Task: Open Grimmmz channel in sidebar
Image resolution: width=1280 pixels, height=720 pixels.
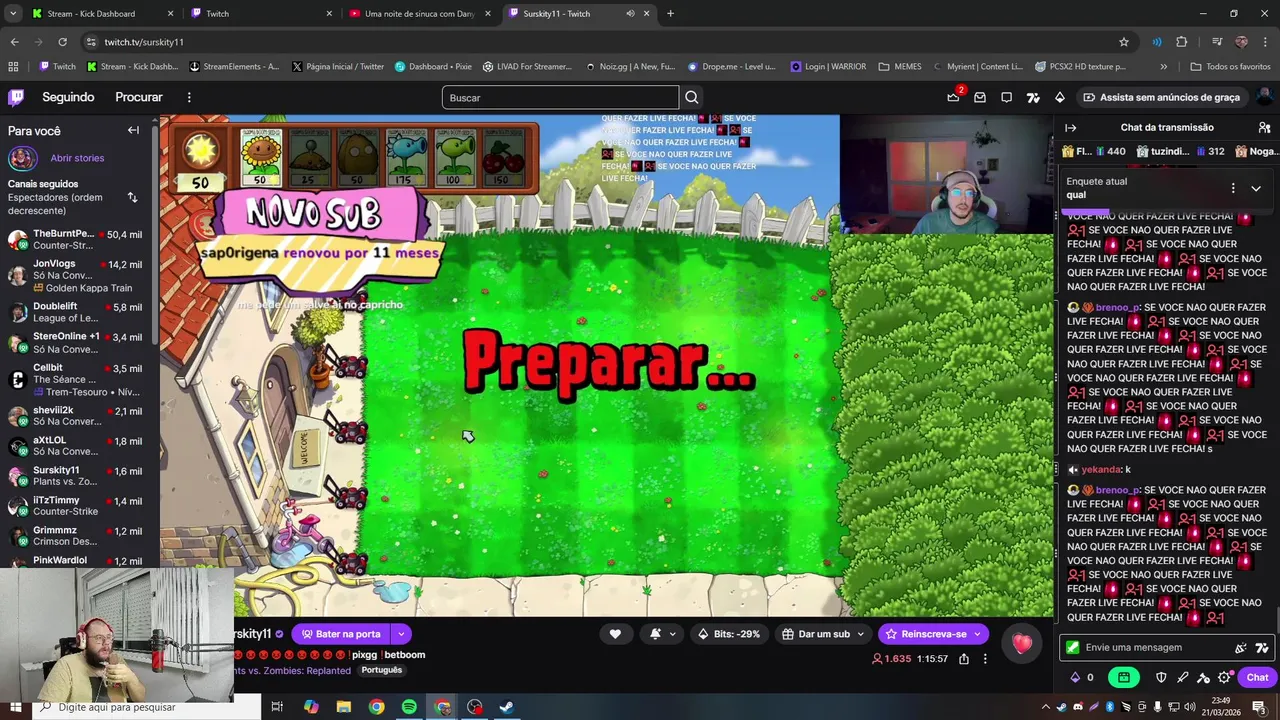Action: [x=78, y=536]
